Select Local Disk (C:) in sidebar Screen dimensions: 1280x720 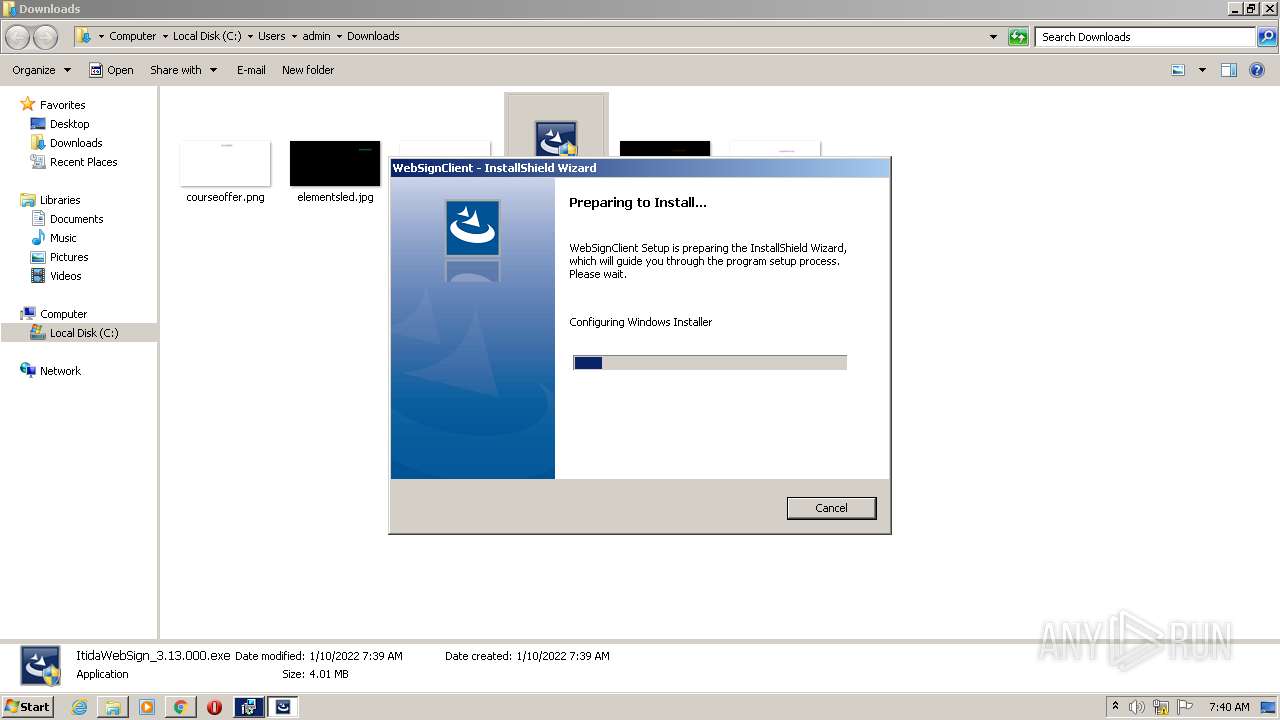point(84,333)
